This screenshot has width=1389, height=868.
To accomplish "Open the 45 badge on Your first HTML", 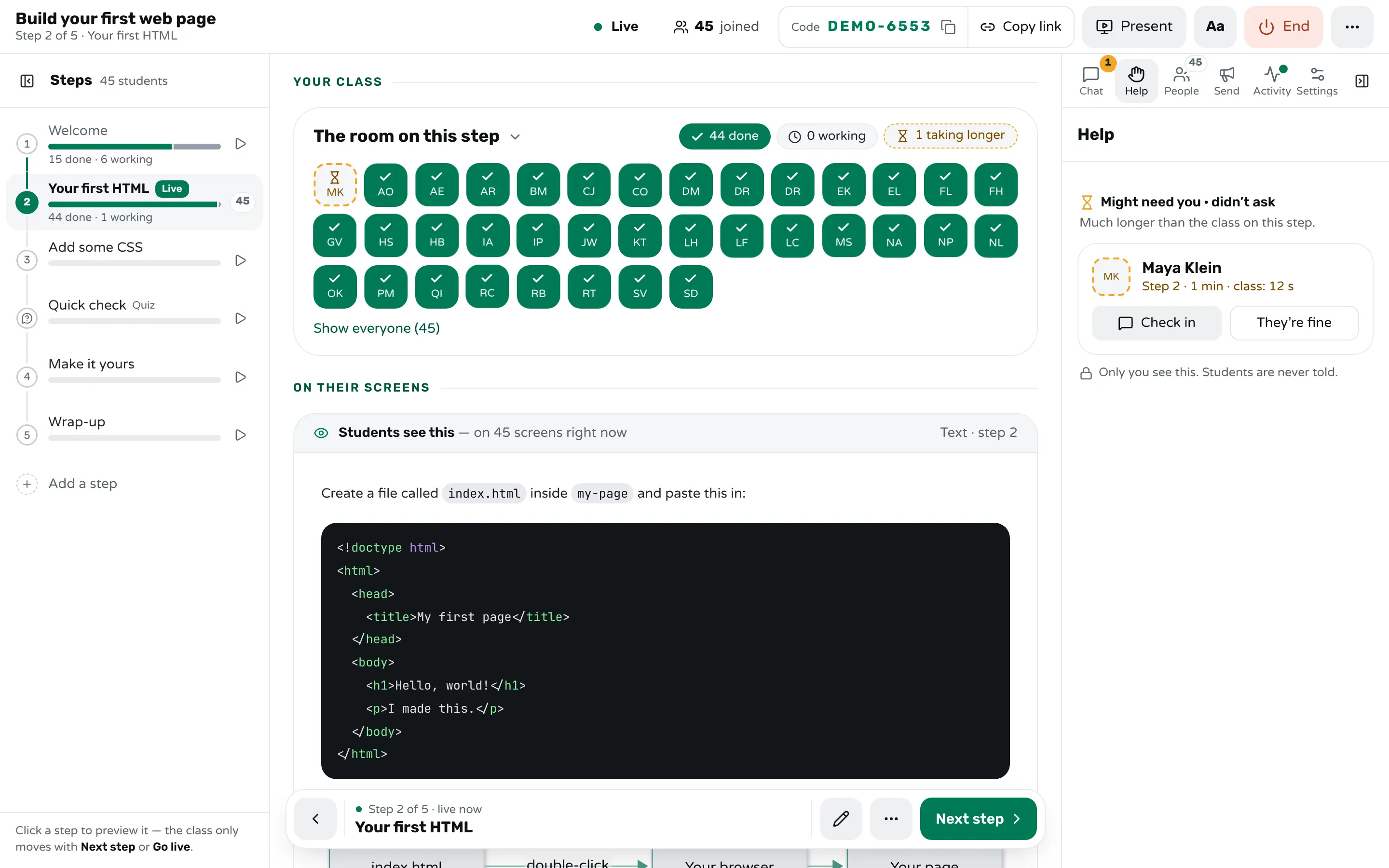I will (242, 201).
